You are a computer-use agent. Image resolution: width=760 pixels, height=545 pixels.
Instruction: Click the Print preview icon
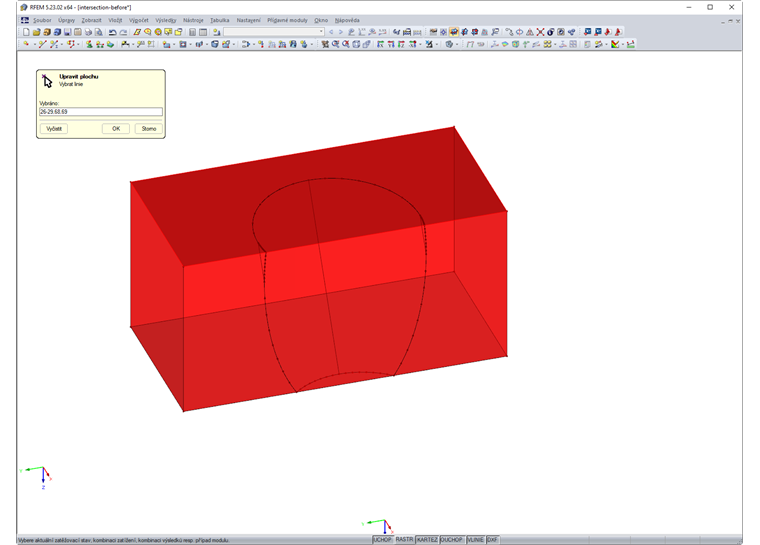pyautogui.click(x=98, y=32)
